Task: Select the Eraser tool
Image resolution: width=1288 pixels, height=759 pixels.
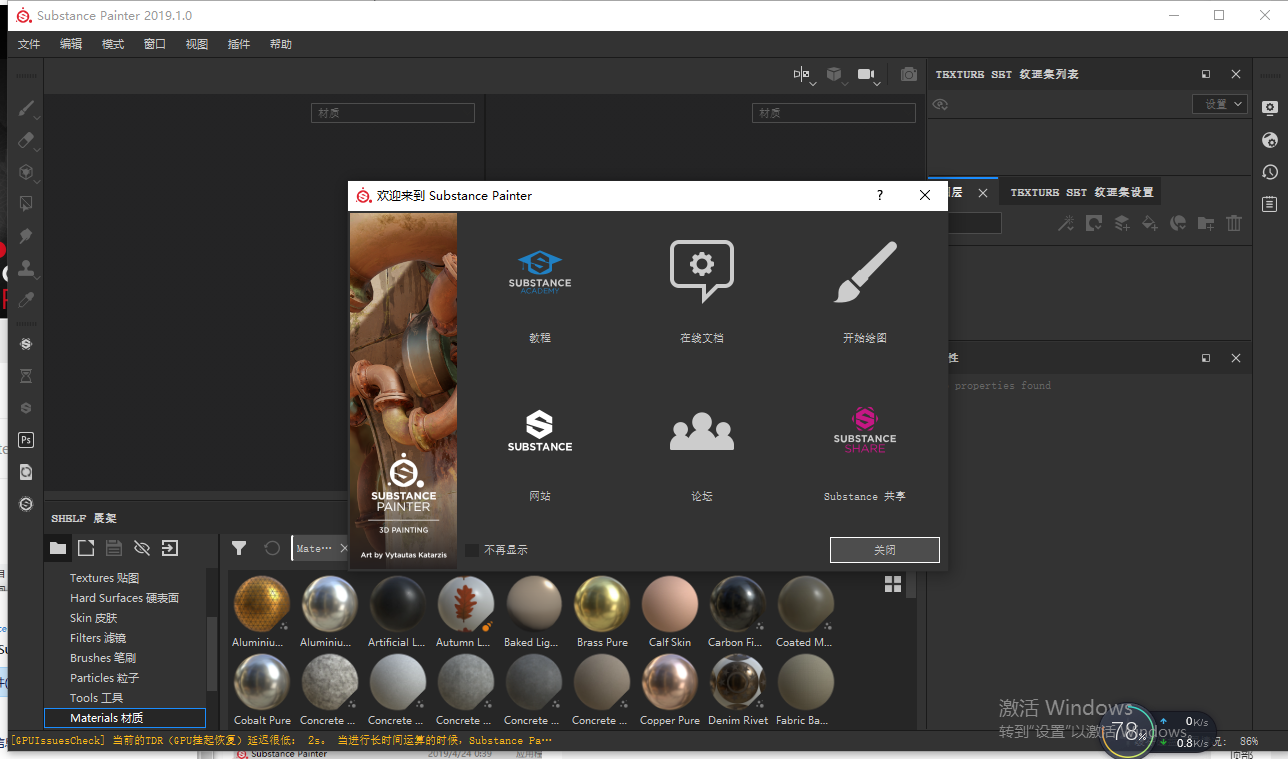Action: (26, 140)
